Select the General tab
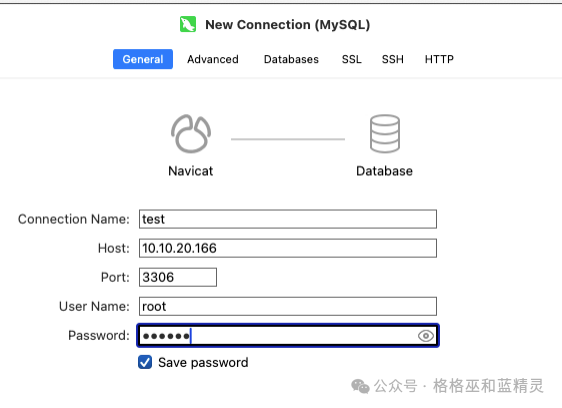This screenshot has width=562, height=408. coord(143,59)
